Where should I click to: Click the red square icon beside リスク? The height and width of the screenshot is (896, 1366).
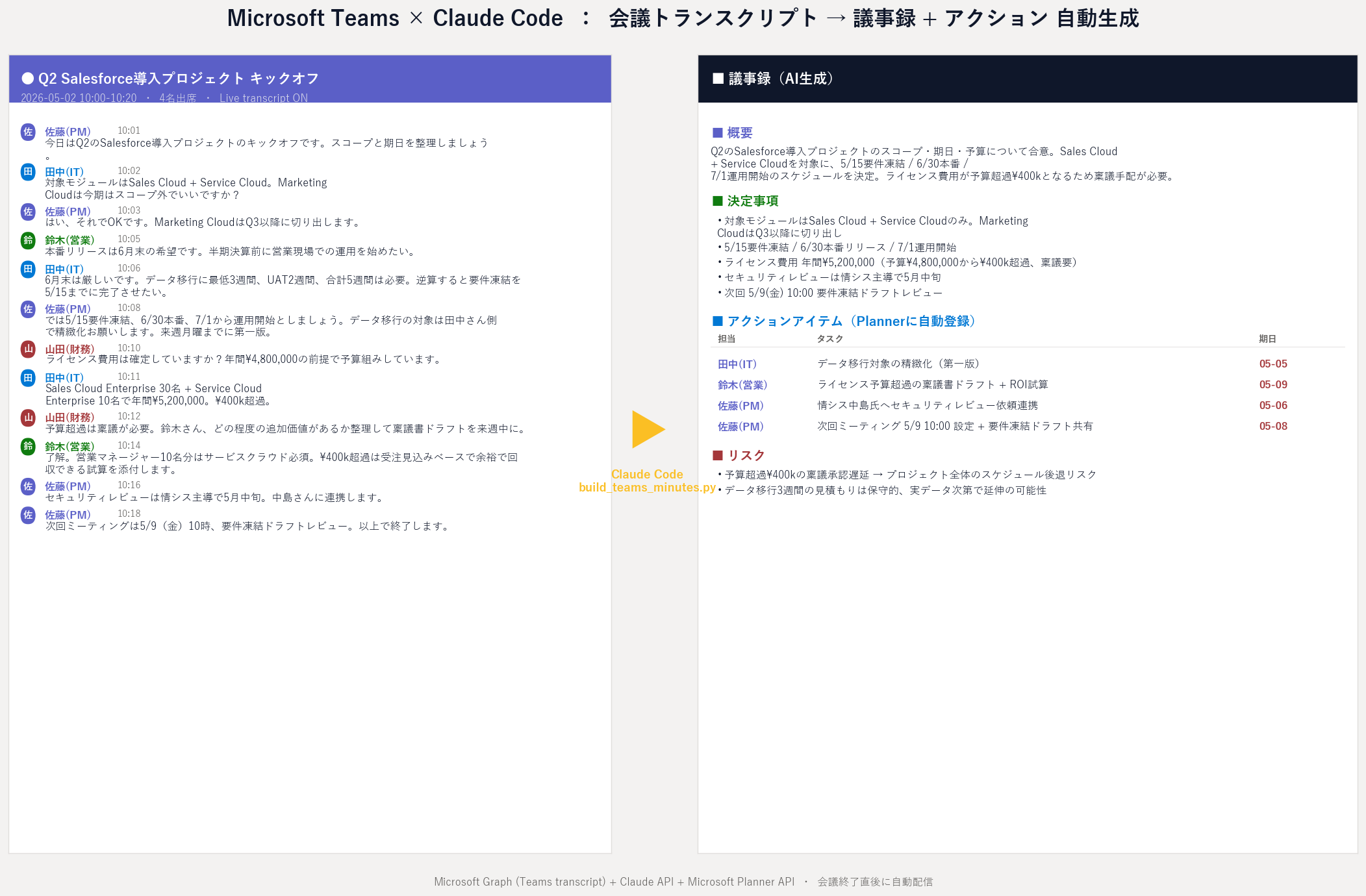(x=718, y=455)
